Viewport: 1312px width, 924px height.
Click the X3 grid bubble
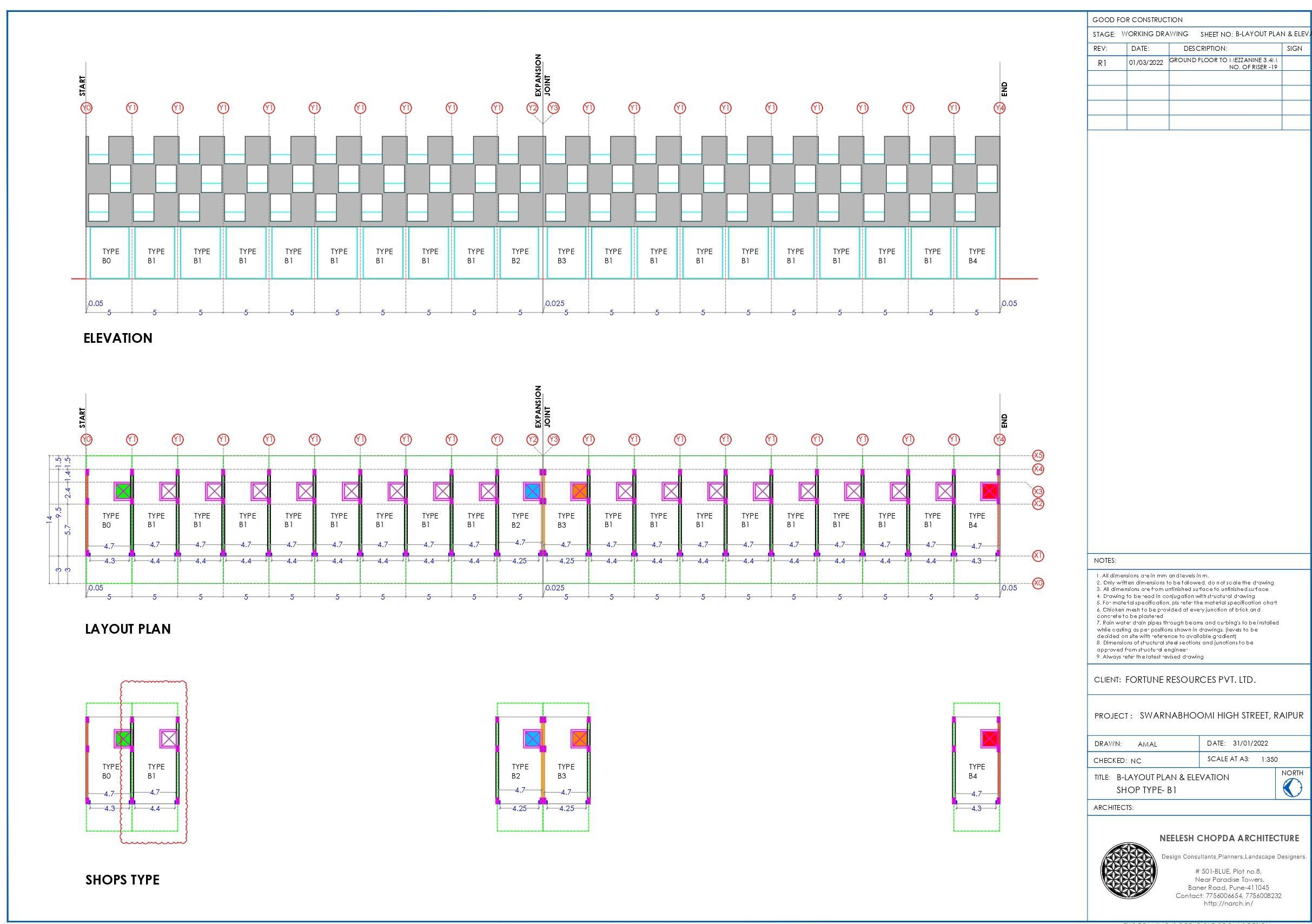(1038, 491)
